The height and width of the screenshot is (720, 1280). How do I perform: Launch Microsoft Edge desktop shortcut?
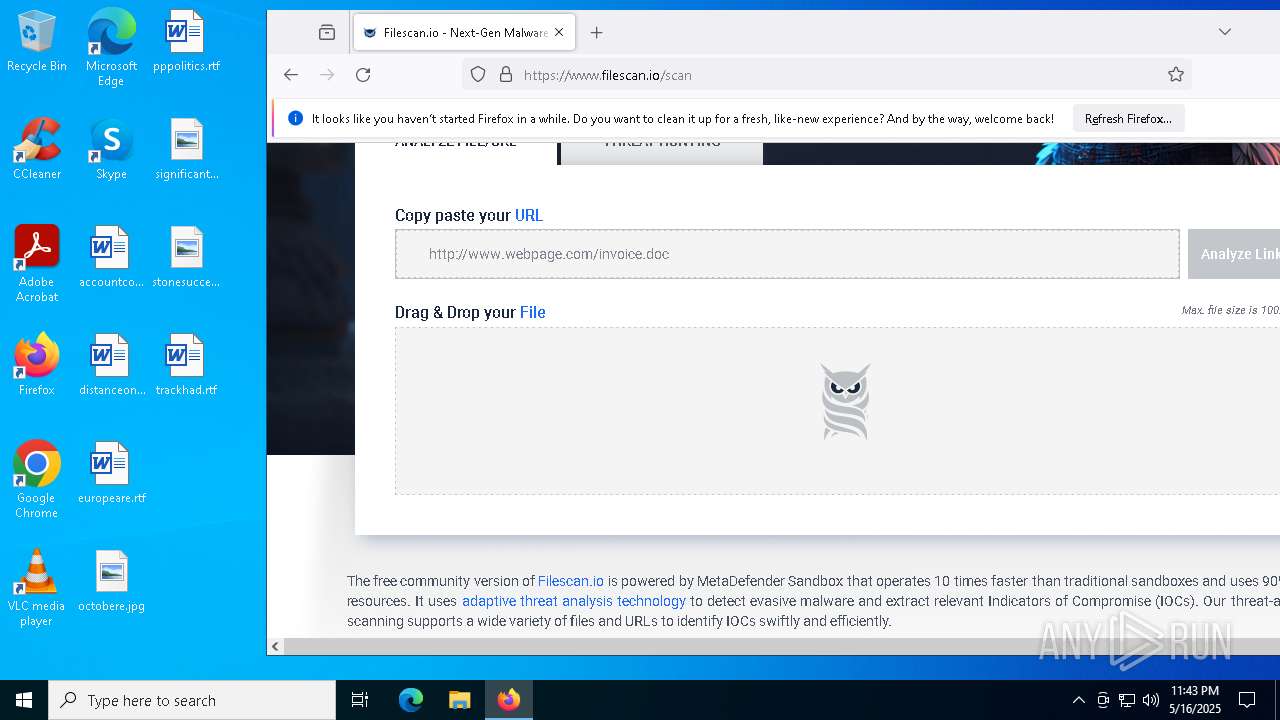[111, 48]
